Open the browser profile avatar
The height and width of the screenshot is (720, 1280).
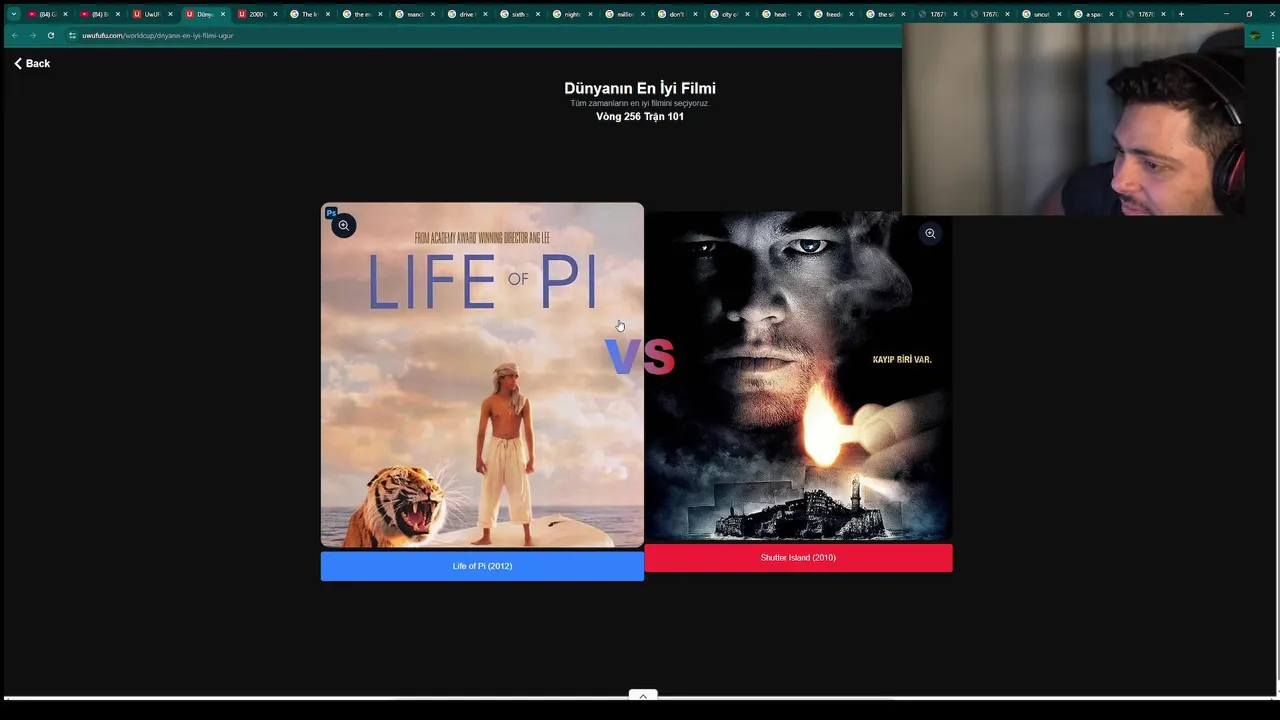tap(1254, 35)
